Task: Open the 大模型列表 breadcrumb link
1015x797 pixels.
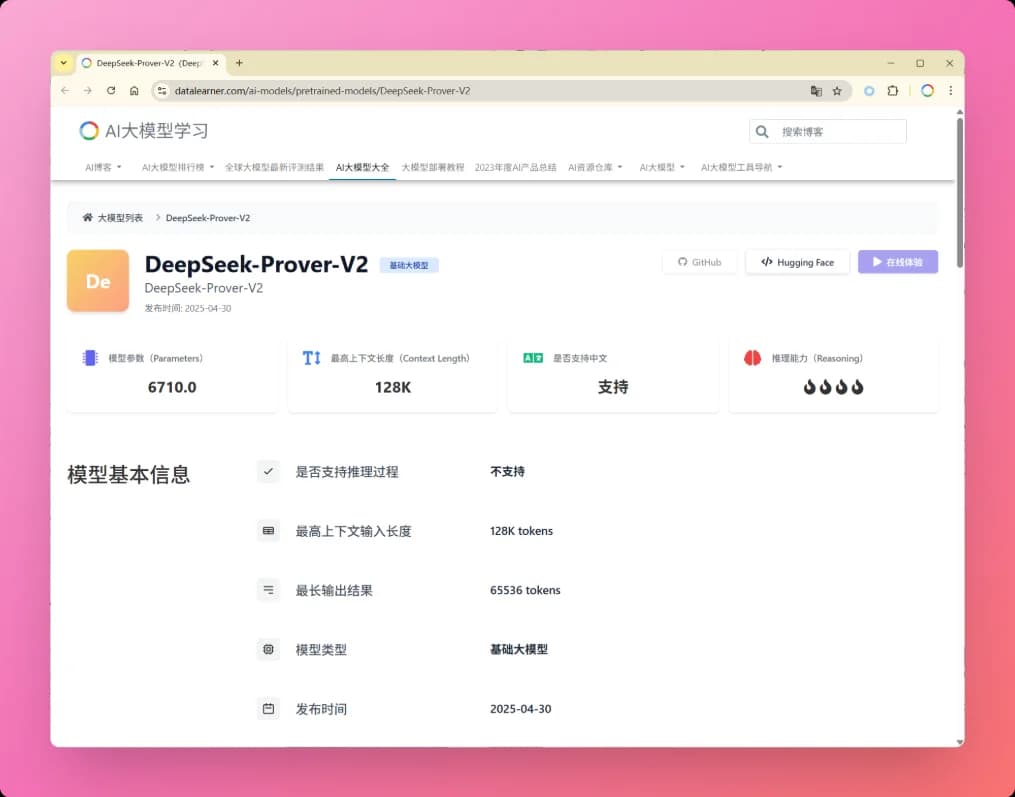Action: click(118, 217)
